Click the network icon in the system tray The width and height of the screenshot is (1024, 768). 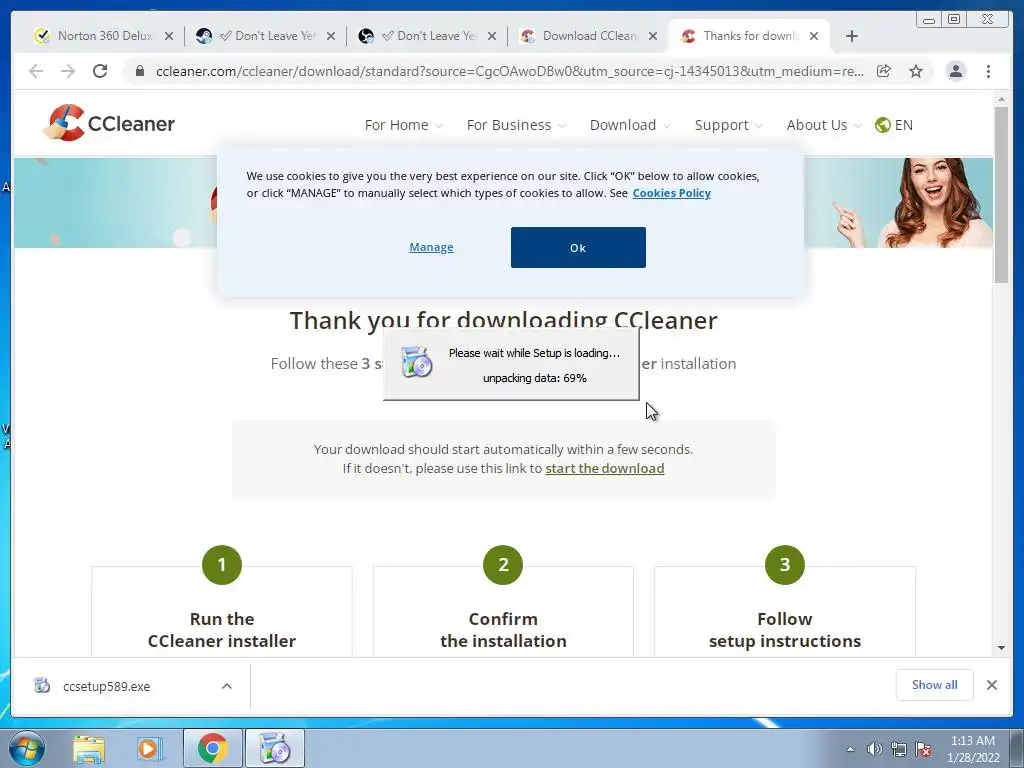click(x=899, y=749)
